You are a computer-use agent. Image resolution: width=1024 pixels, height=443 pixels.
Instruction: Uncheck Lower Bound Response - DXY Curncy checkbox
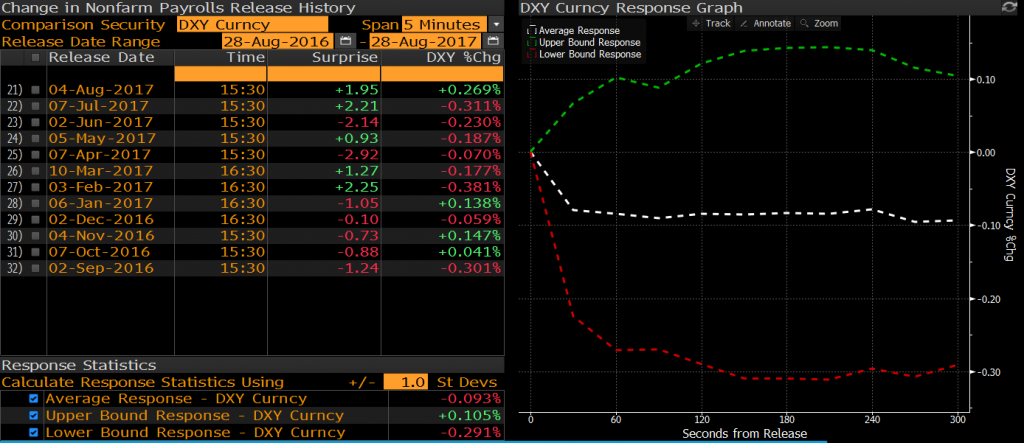pyautogui.click(x=34, y=433)
